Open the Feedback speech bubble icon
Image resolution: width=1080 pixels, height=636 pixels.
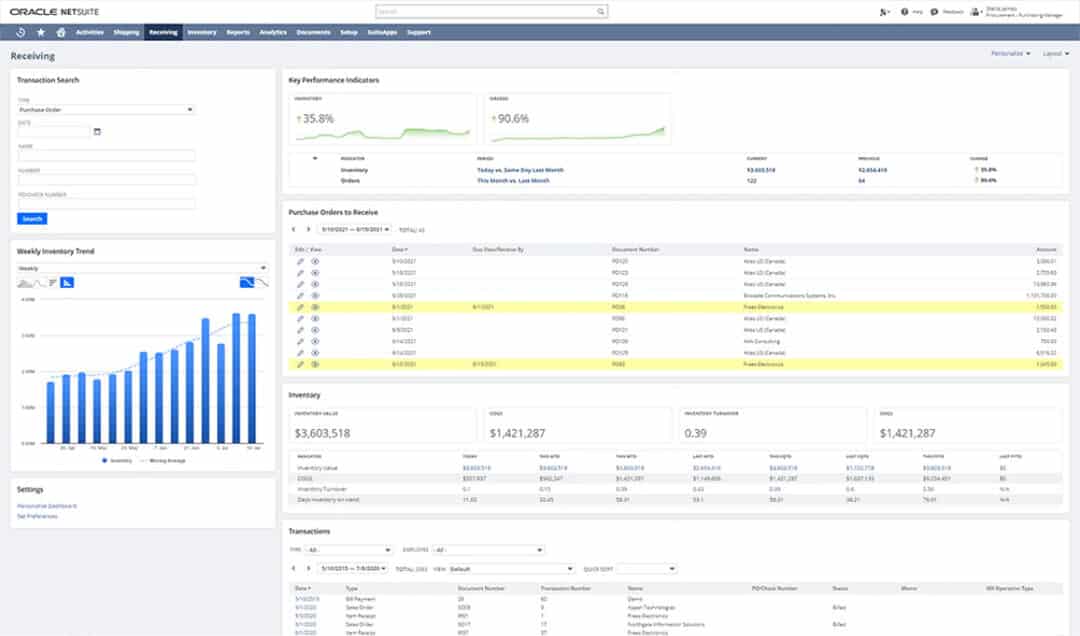[934, 12]
